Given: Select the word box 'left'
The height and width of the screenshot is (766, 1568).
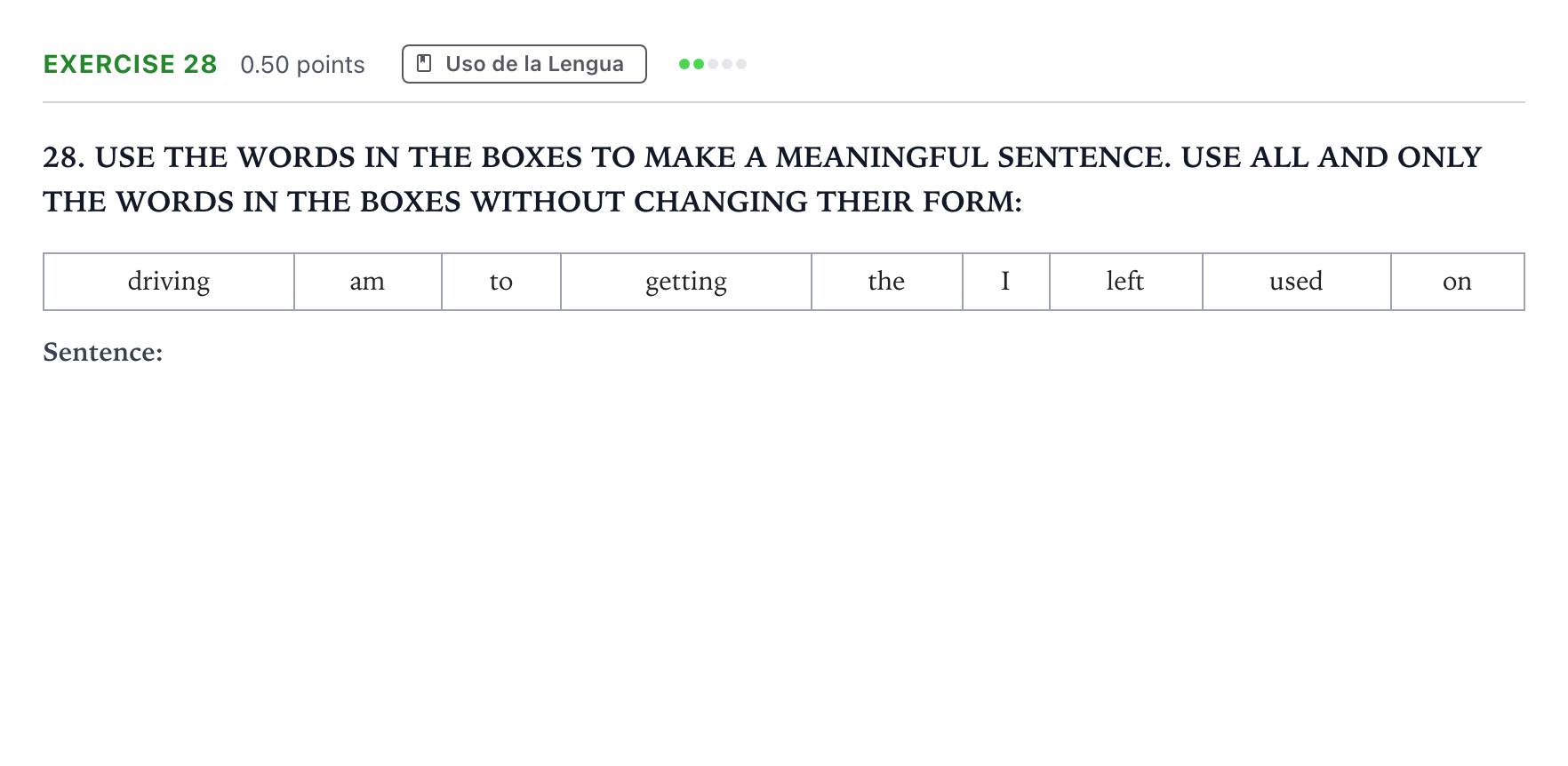Looking at the screenshot, I should pyautogui.click(x=1126, y=282).
